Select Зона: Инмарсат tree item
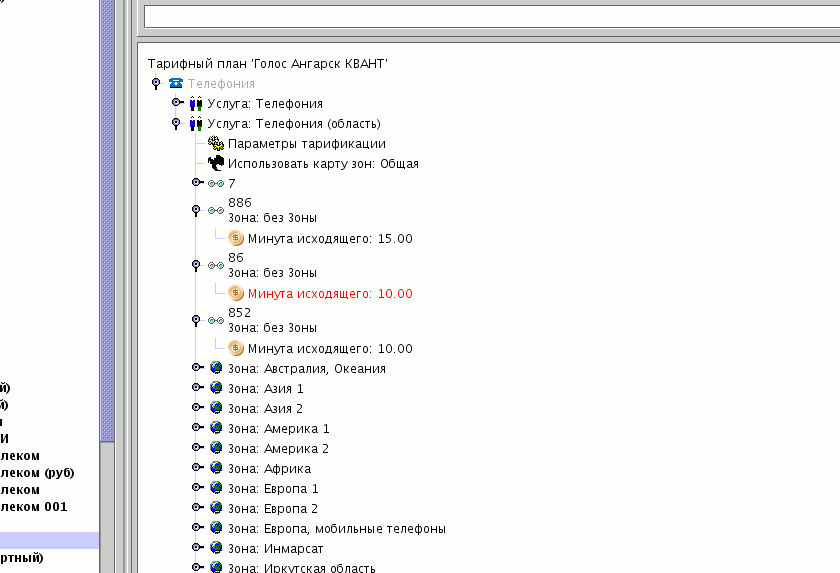This screenshot has width=840, height=573. coord(275,548)
